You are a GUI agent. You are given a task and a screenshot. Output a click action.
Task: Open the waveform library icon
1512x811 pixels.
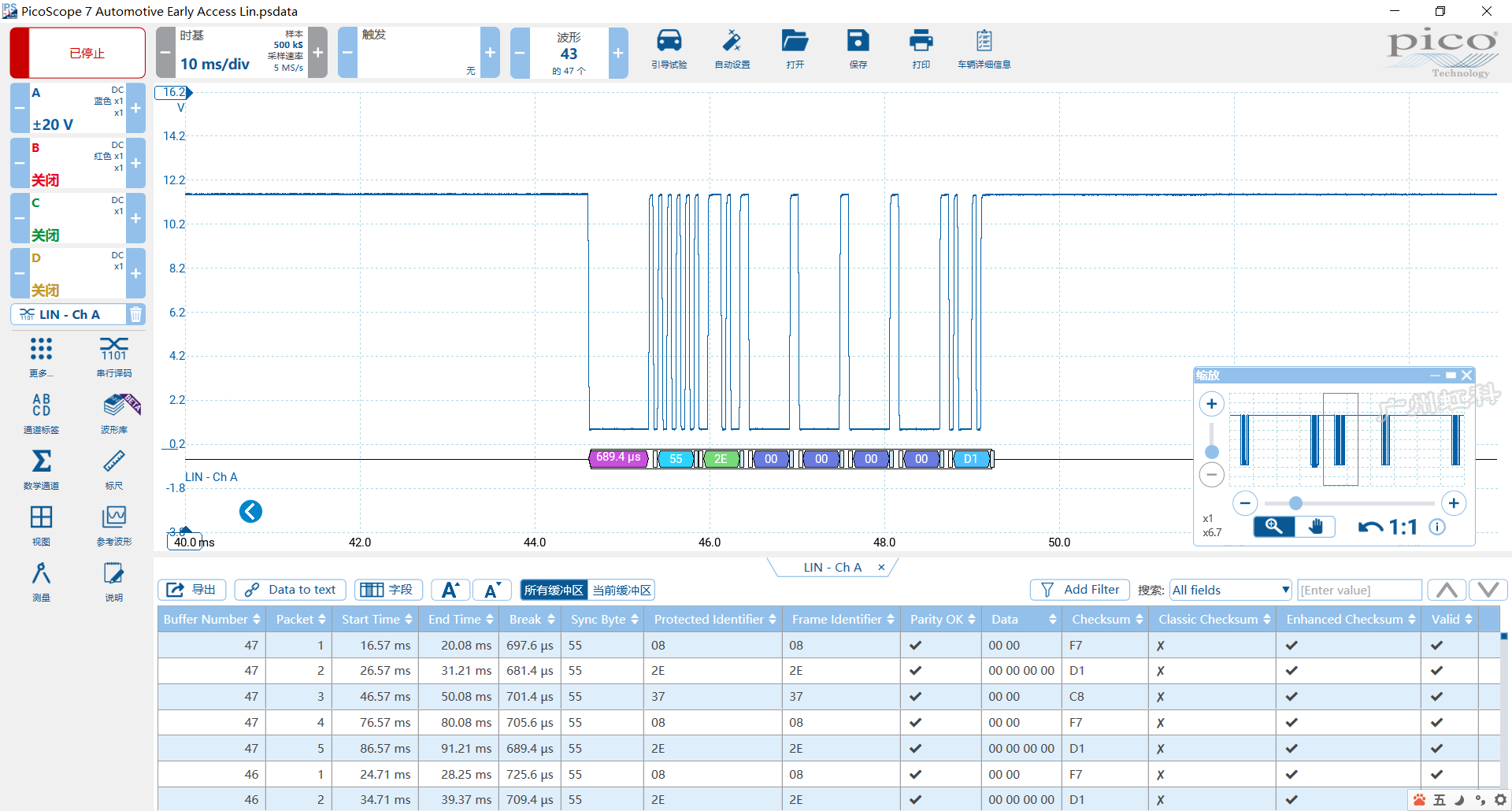coord(114,413)
